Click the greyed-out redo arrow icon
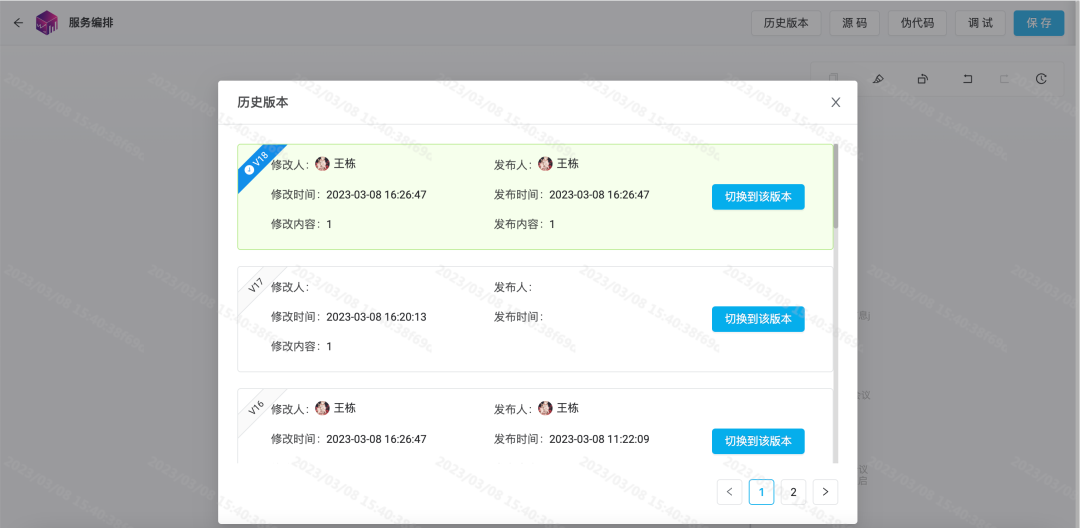The image size is (1080, 528). [x=1004, y=79]
